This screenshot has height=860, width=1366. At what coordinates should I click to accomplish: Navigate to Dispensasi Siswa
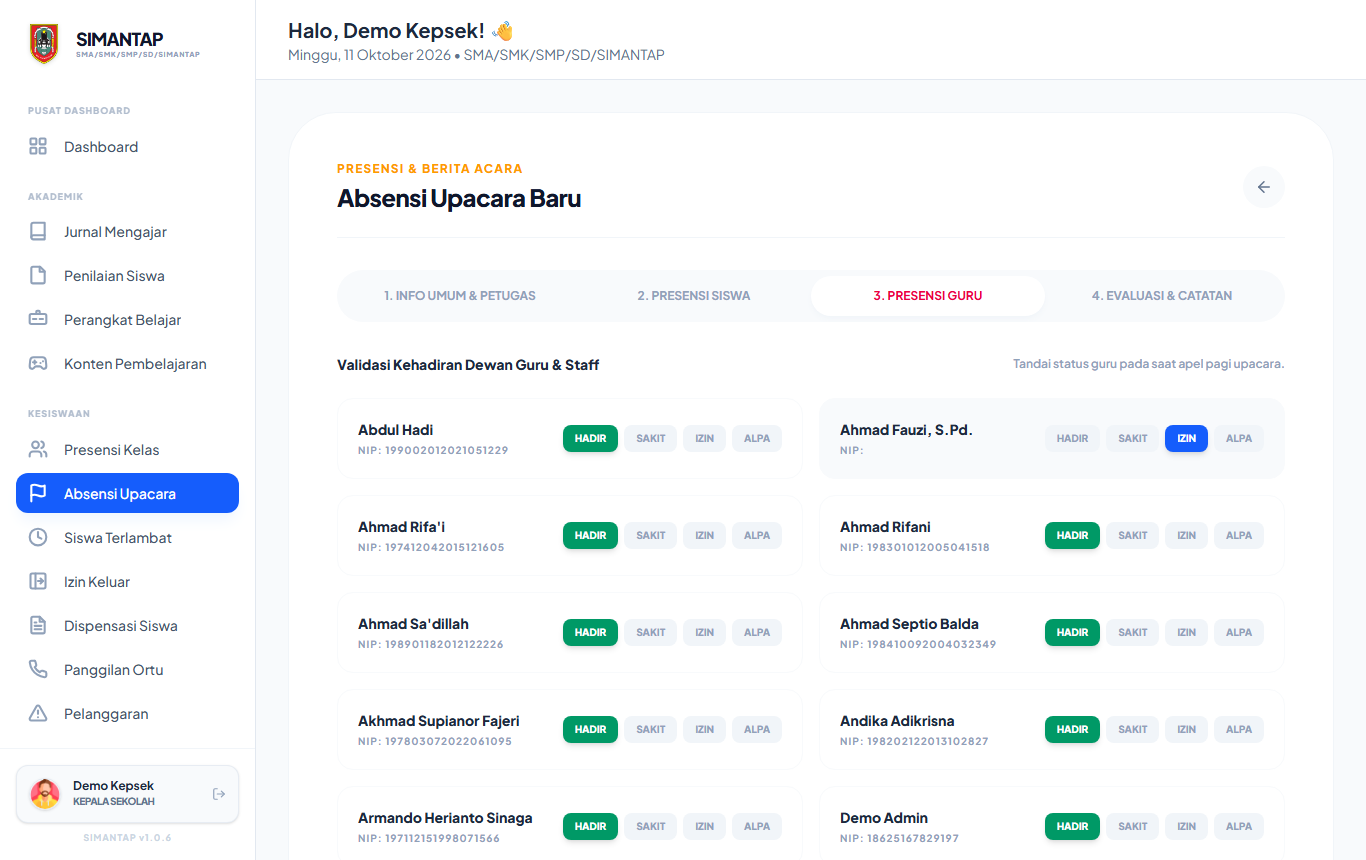(x=127, y=626)
